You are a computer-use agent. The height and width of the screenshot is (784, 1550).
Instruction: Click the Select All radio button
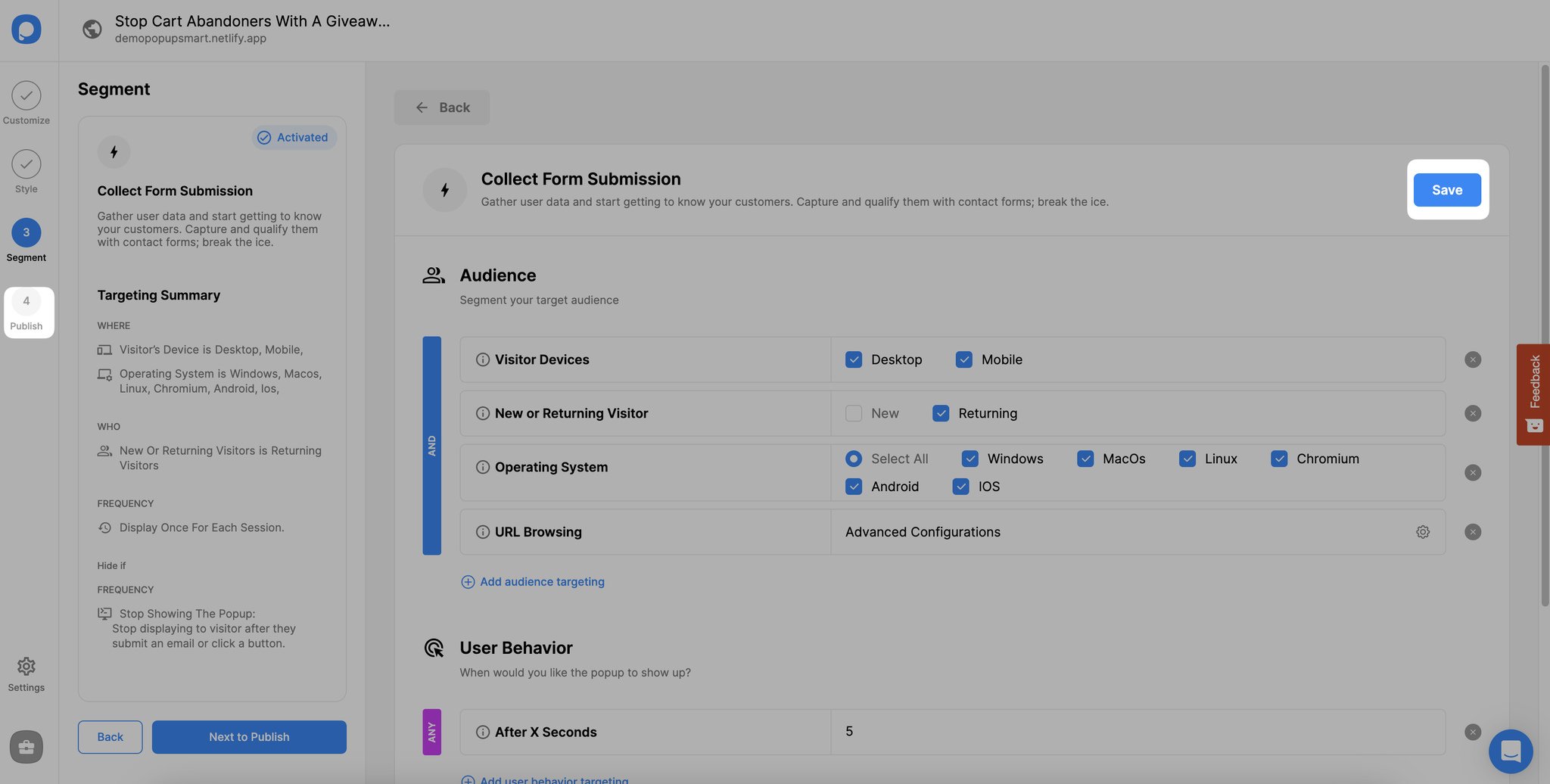click(854, 459)
